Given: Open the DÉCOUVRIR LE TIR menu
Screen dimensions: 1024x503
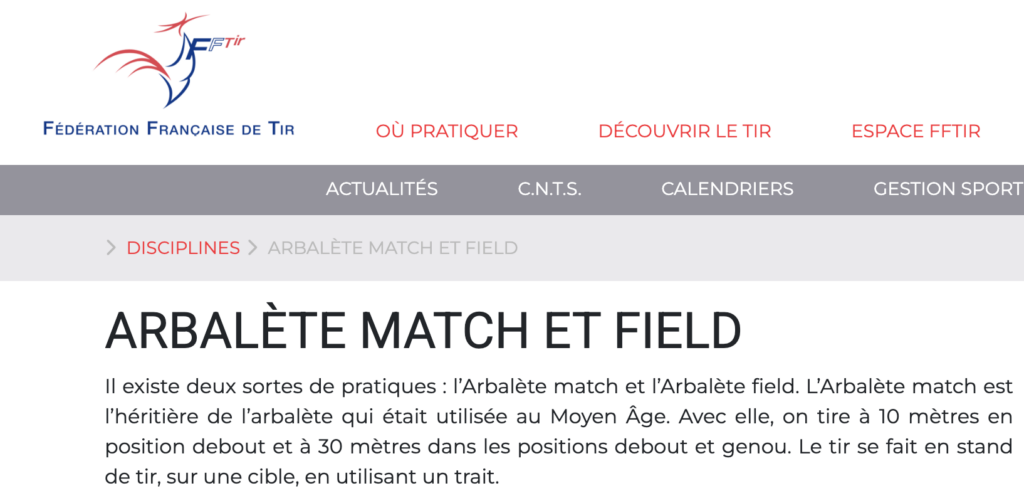Looking at the screenshot, I should click(684, 131).
